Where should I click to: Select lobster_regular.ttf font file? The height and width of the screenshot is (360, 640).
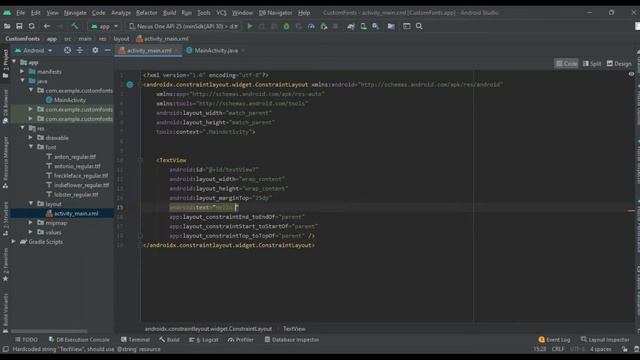coord(72,194)
